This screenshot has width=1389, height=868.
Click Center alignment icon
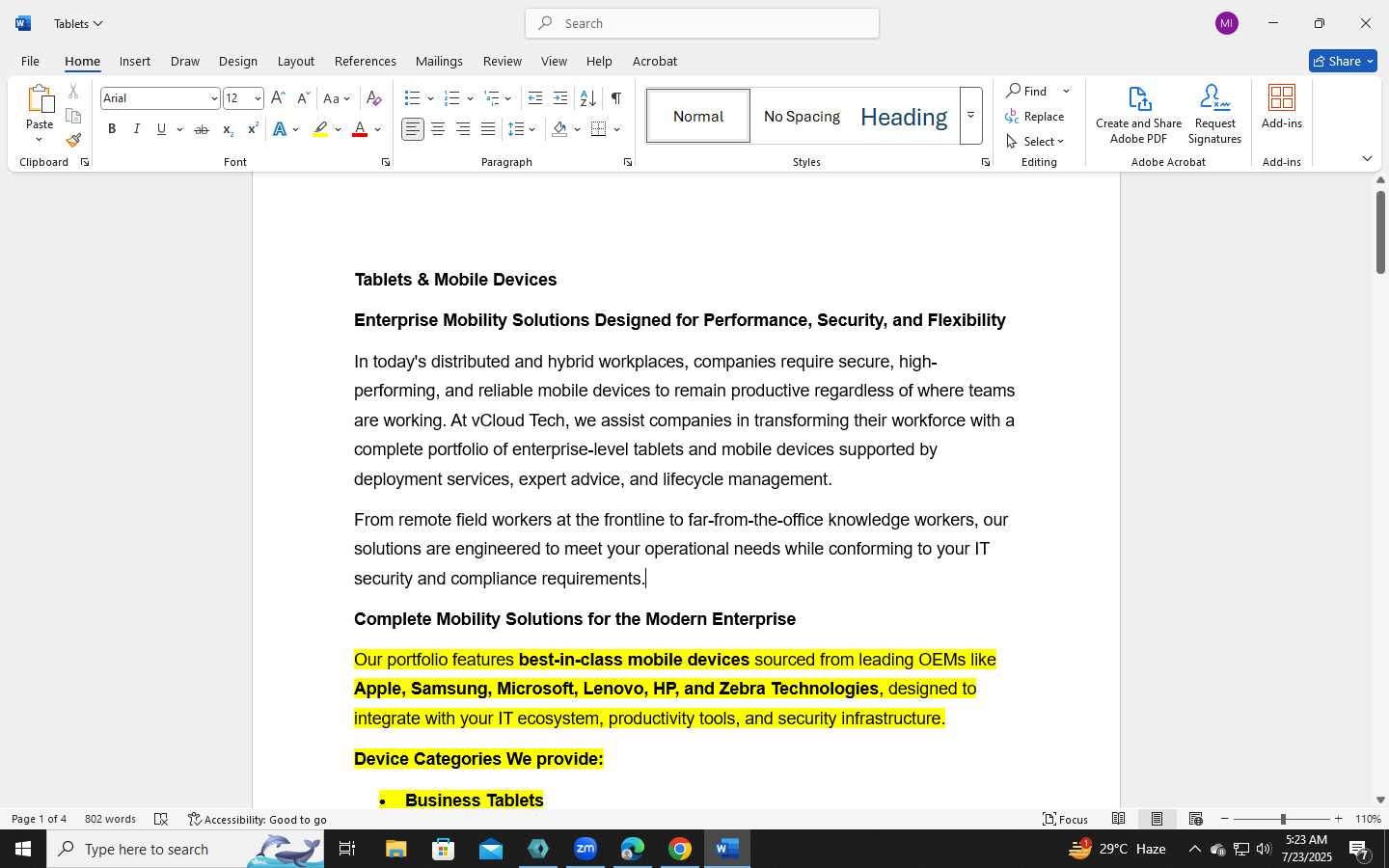pyautogui.click(x=438, y=129)
